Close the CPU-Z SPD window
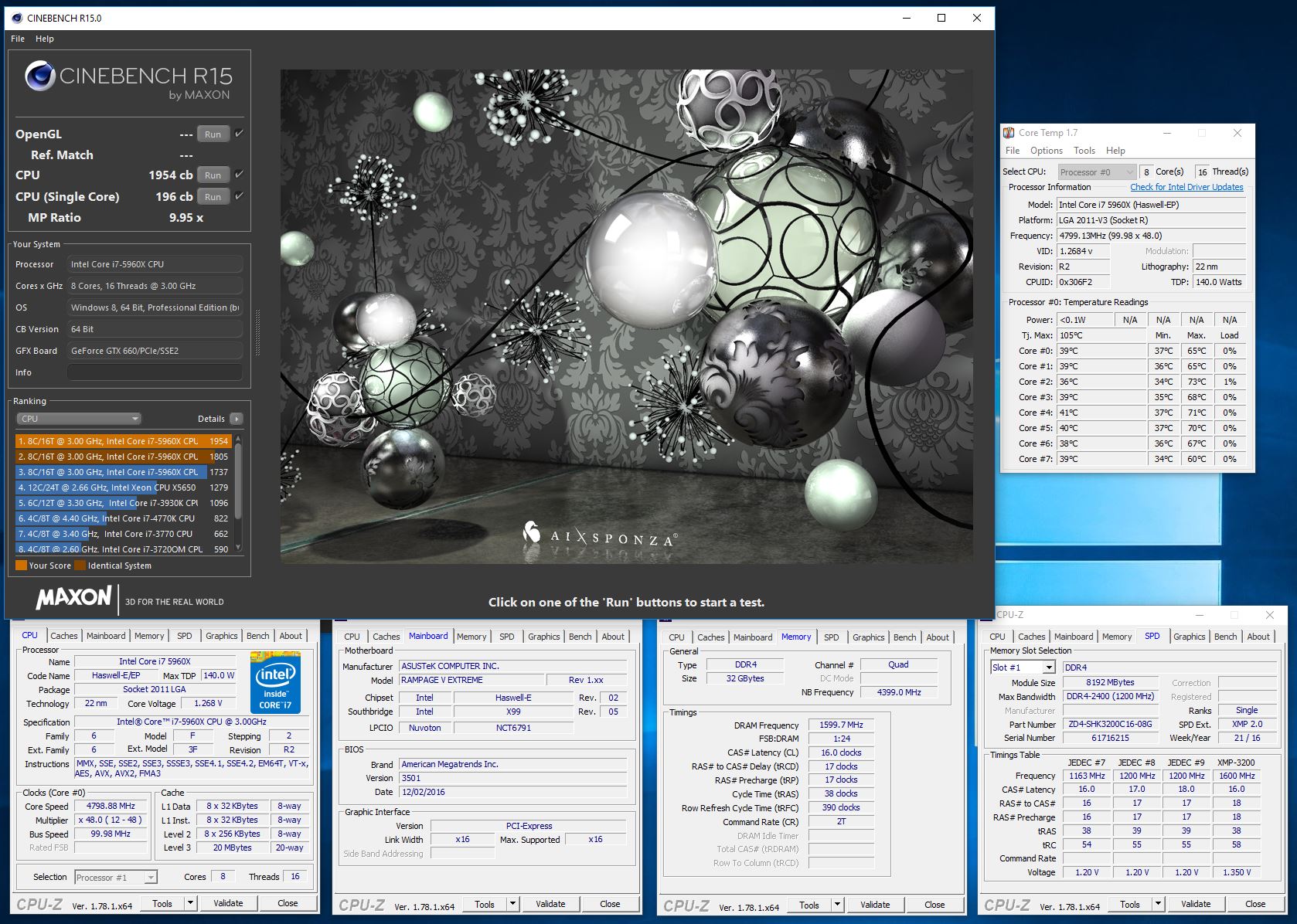Image resolution: width=1297 pixels, height=924 pixels. coord(1270,615)
